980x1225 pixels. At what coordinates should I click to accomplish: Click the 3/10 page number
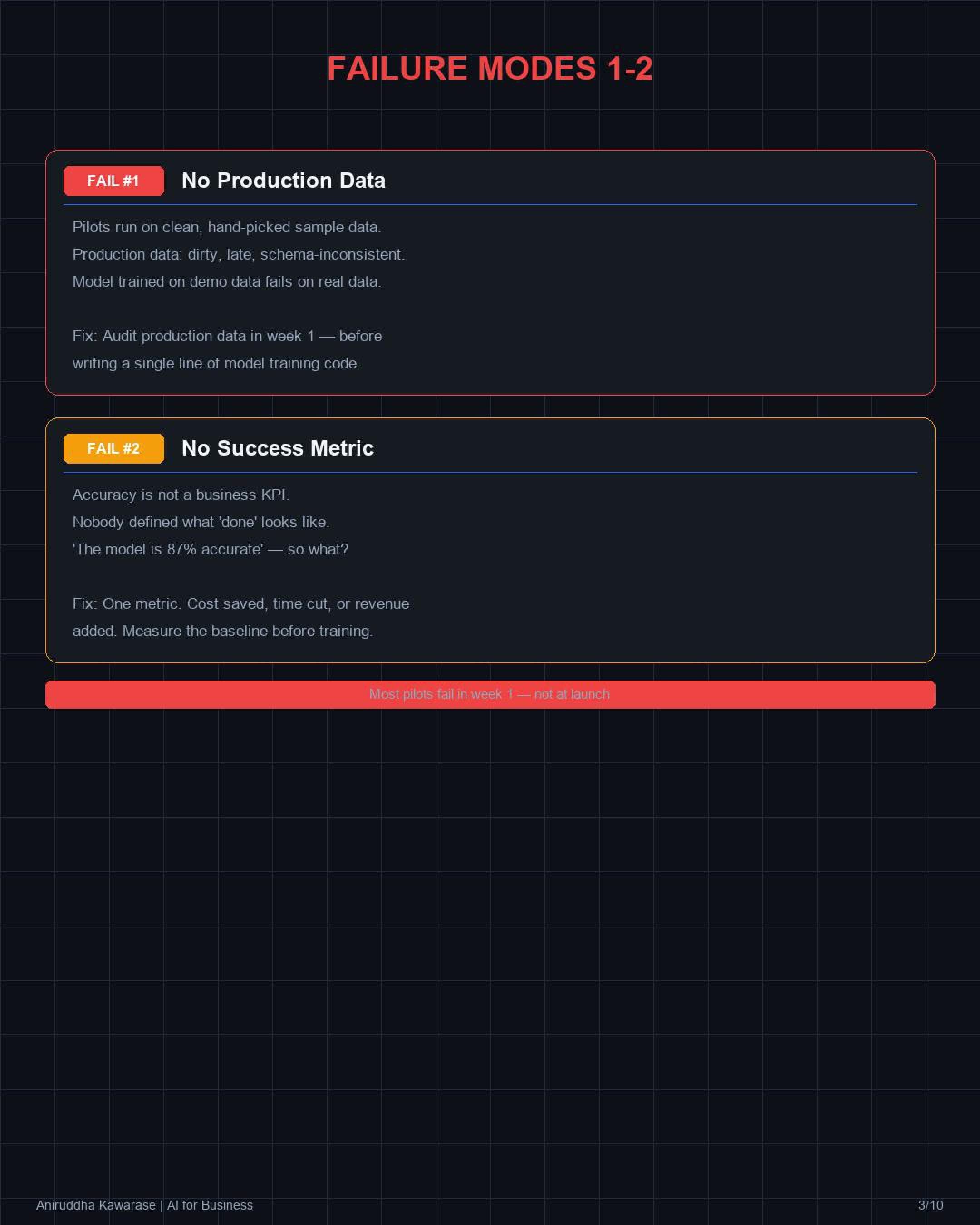930,1205
